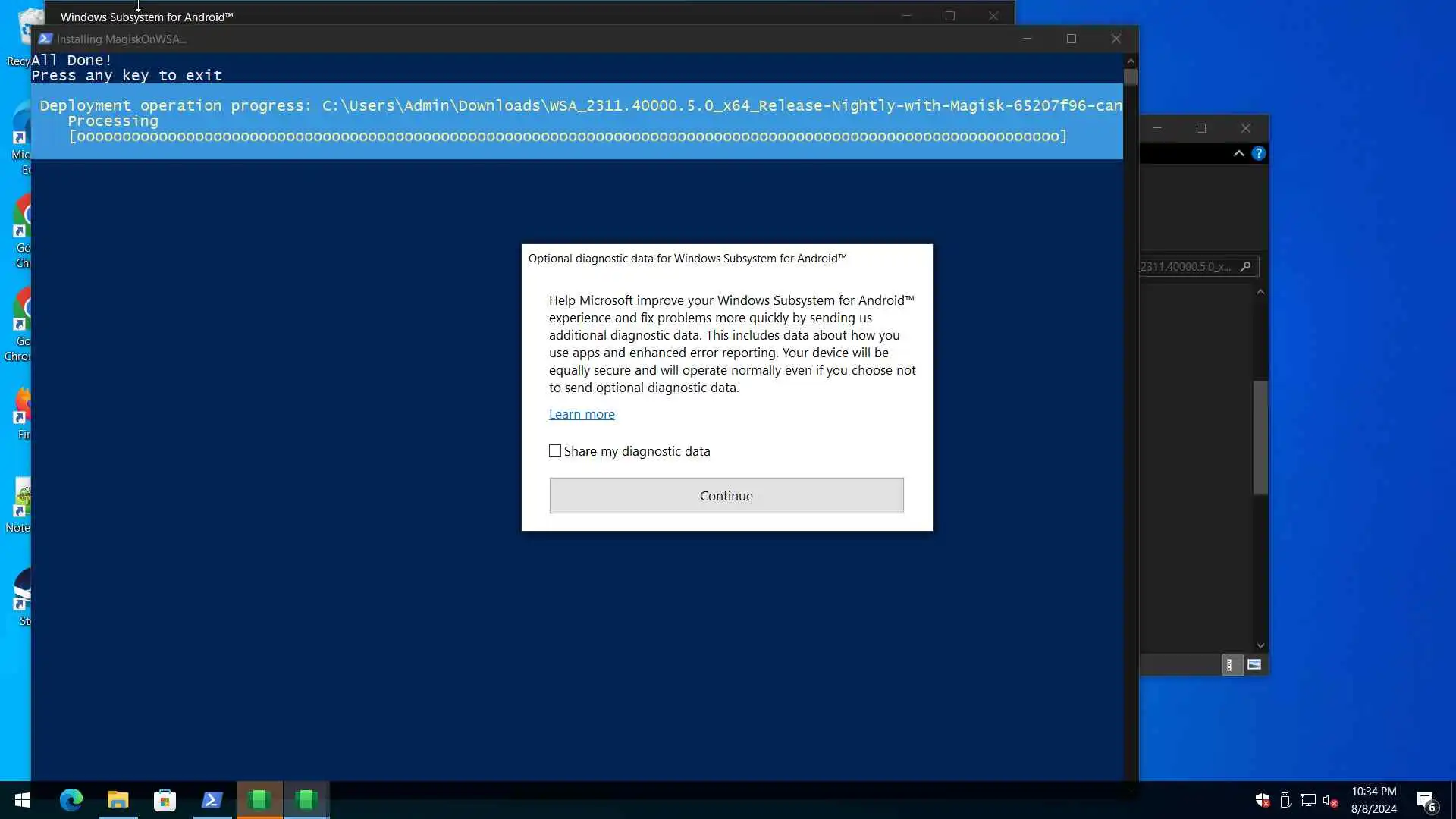Viewport: 1456px width, 819px height.
Task: Open Microsoft Edge from the taskbar
Action: pos(71,800)
